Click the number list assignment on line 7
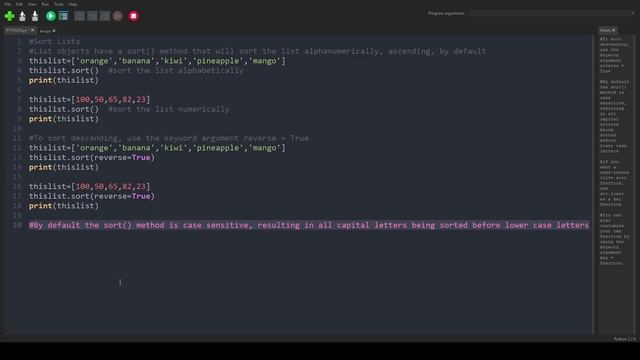 [89, 100]
